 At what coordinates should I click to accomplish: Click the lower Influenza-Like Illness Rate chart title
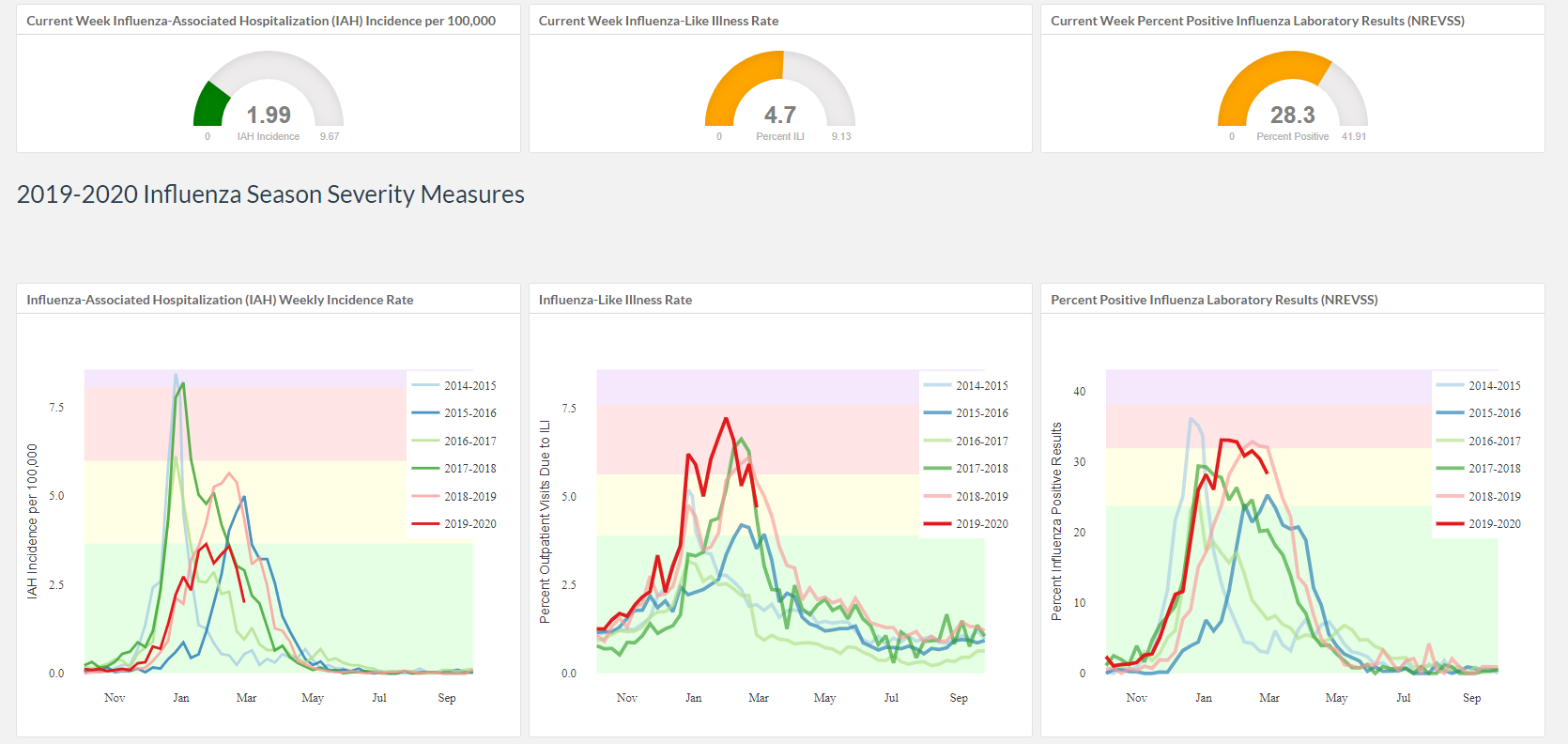tap(615, 300)
